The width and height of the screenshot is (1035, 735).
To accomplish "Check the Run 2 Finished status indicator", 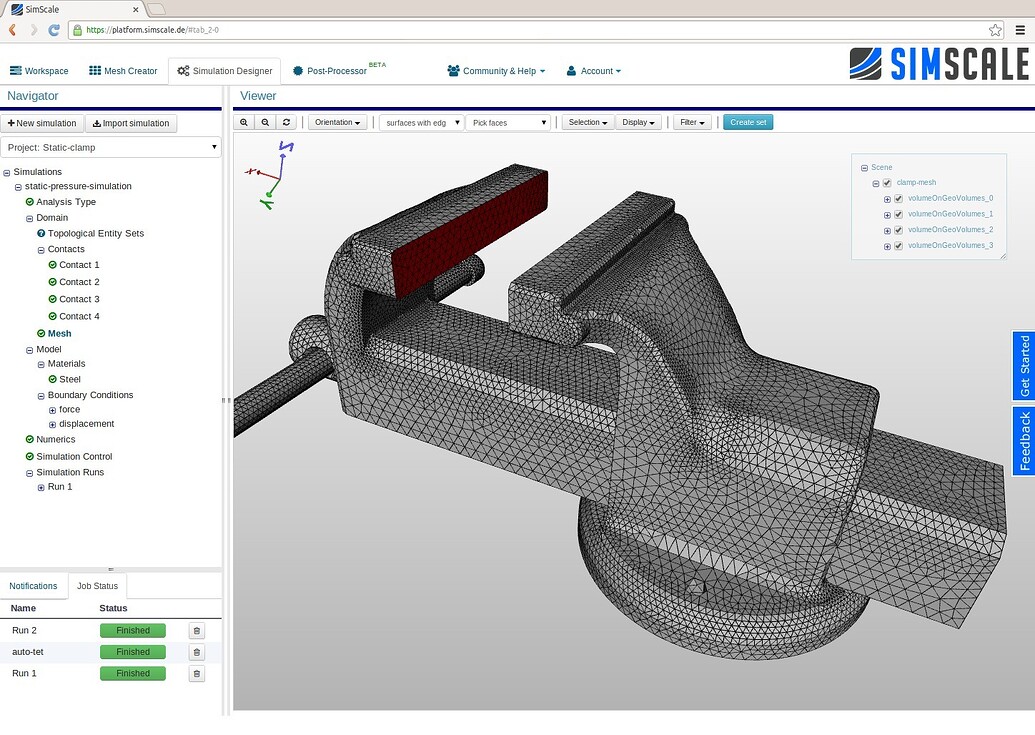I will click(x=132, y=630).
